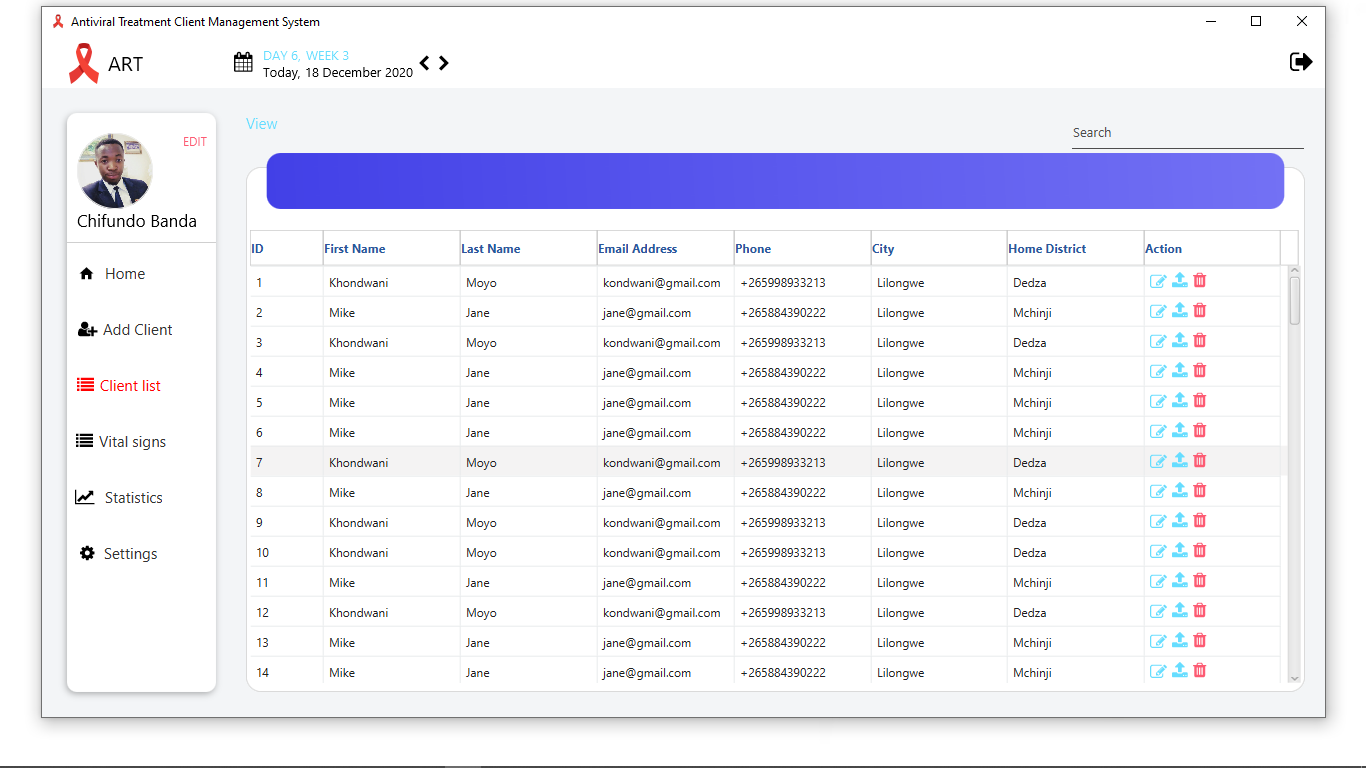Click the Today, 18 December 2020 label
The width and height of the screenshot is (1366, 768).
[337, 72]
